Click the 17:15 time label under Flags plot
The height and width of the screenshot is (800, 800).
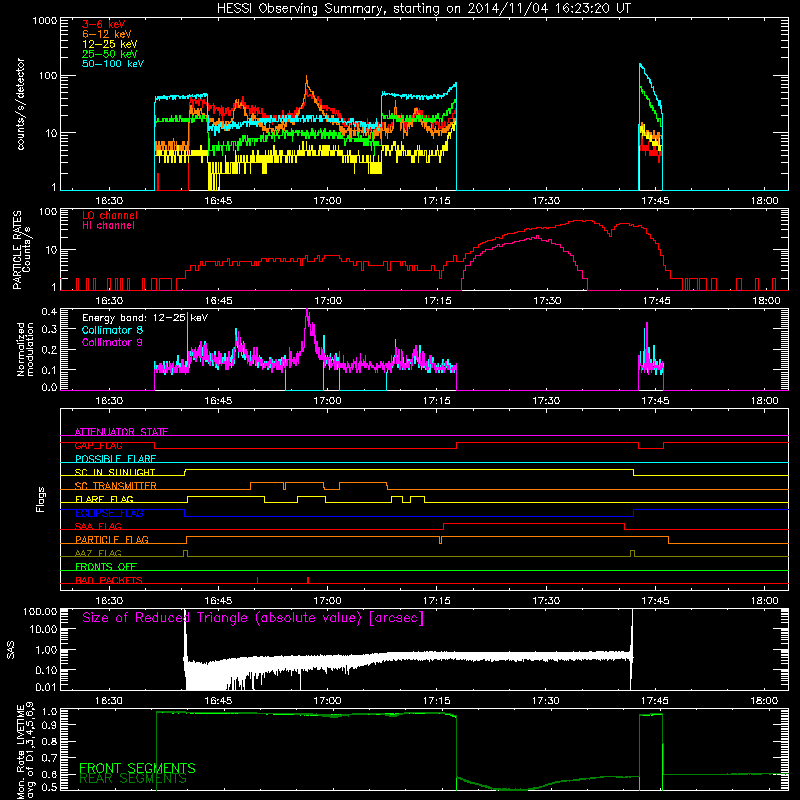[x=437, y=601]
